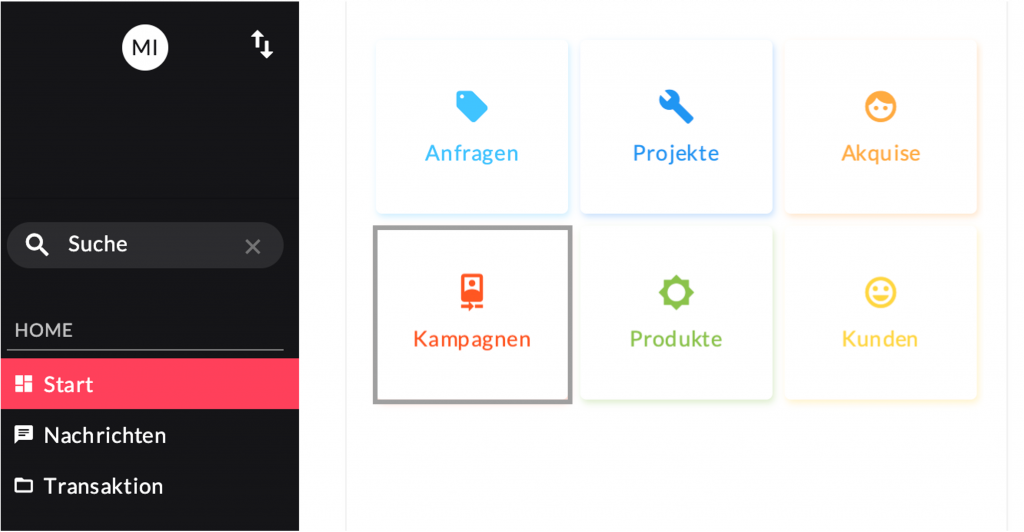Click the green gear icon for Produkte
1024x532 pixels.
click(676, 292)
